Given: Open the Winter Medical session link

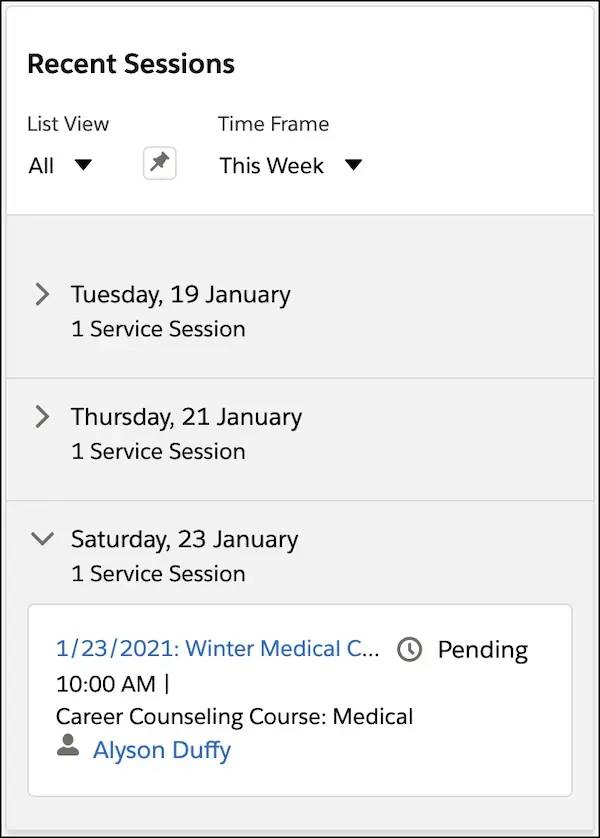Looking at the screenshot, I should 218,649.
